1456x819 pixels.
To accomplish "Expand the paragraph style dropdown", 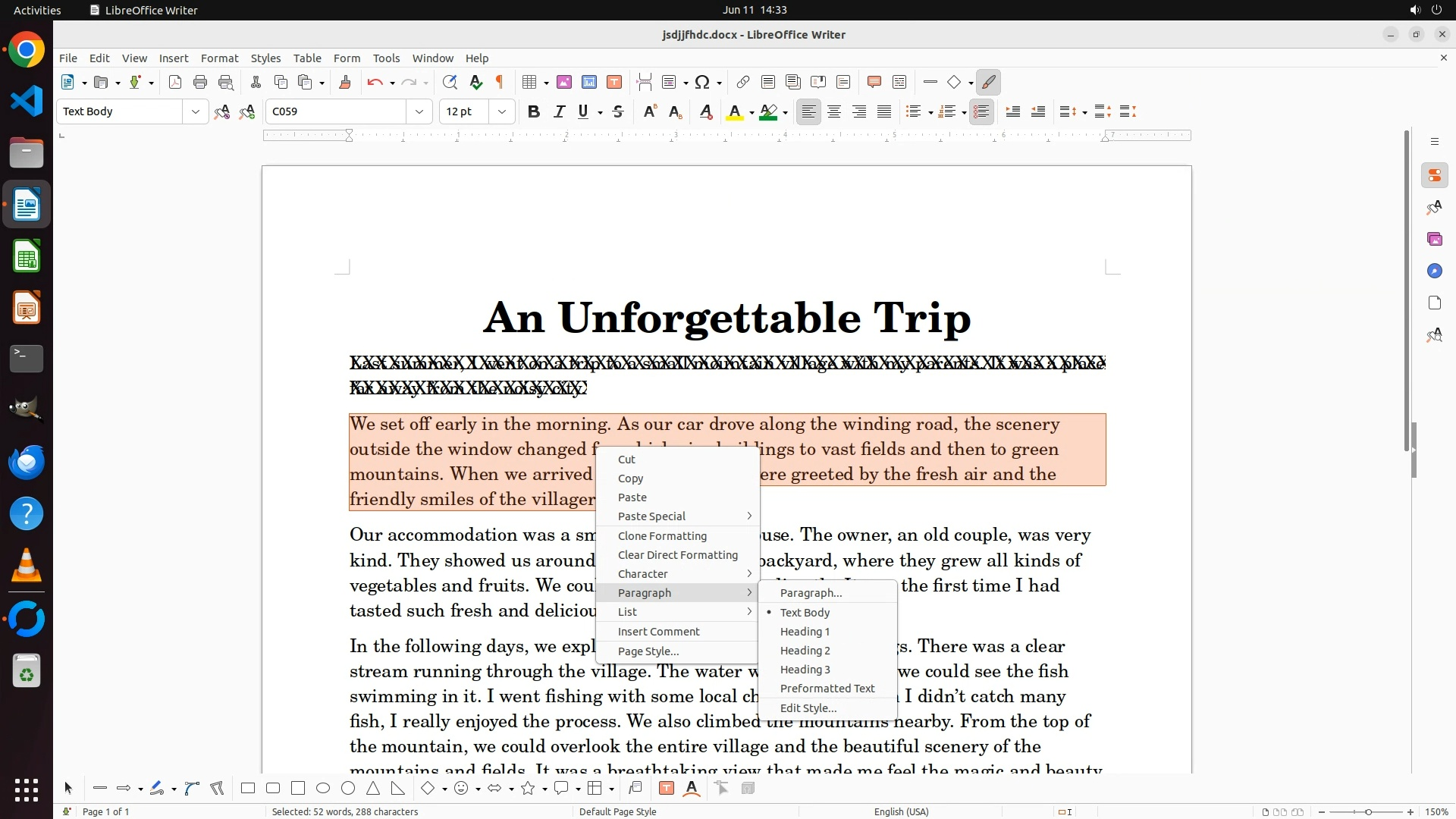I will [195, 111].
